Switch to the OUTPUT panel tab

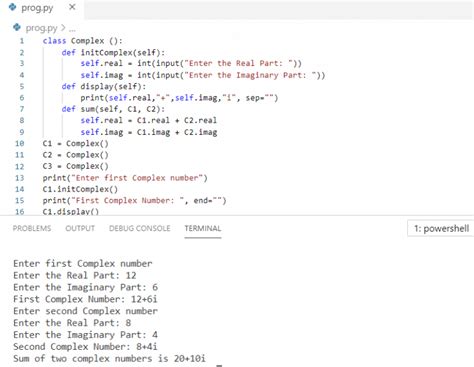80,228
